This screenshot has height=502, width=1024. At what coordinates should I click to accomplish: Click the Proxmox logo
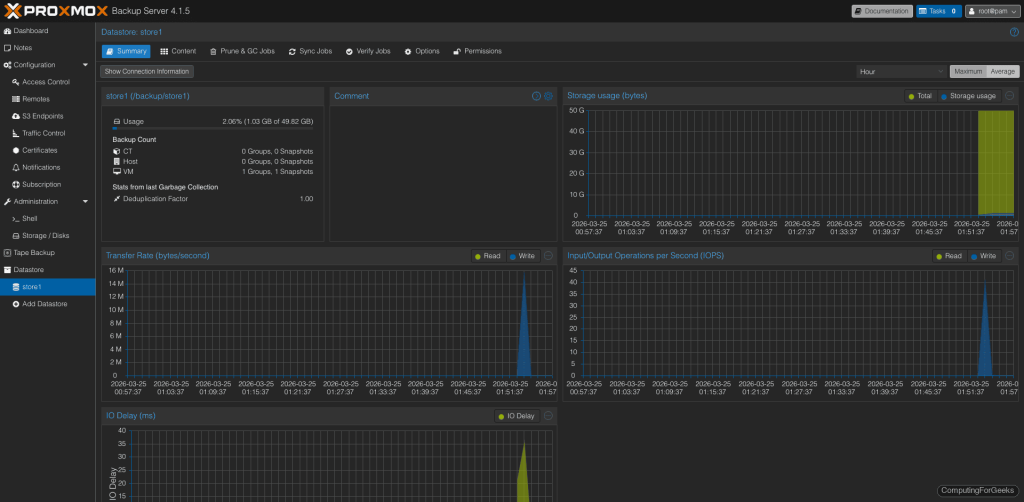pos(55,11)
